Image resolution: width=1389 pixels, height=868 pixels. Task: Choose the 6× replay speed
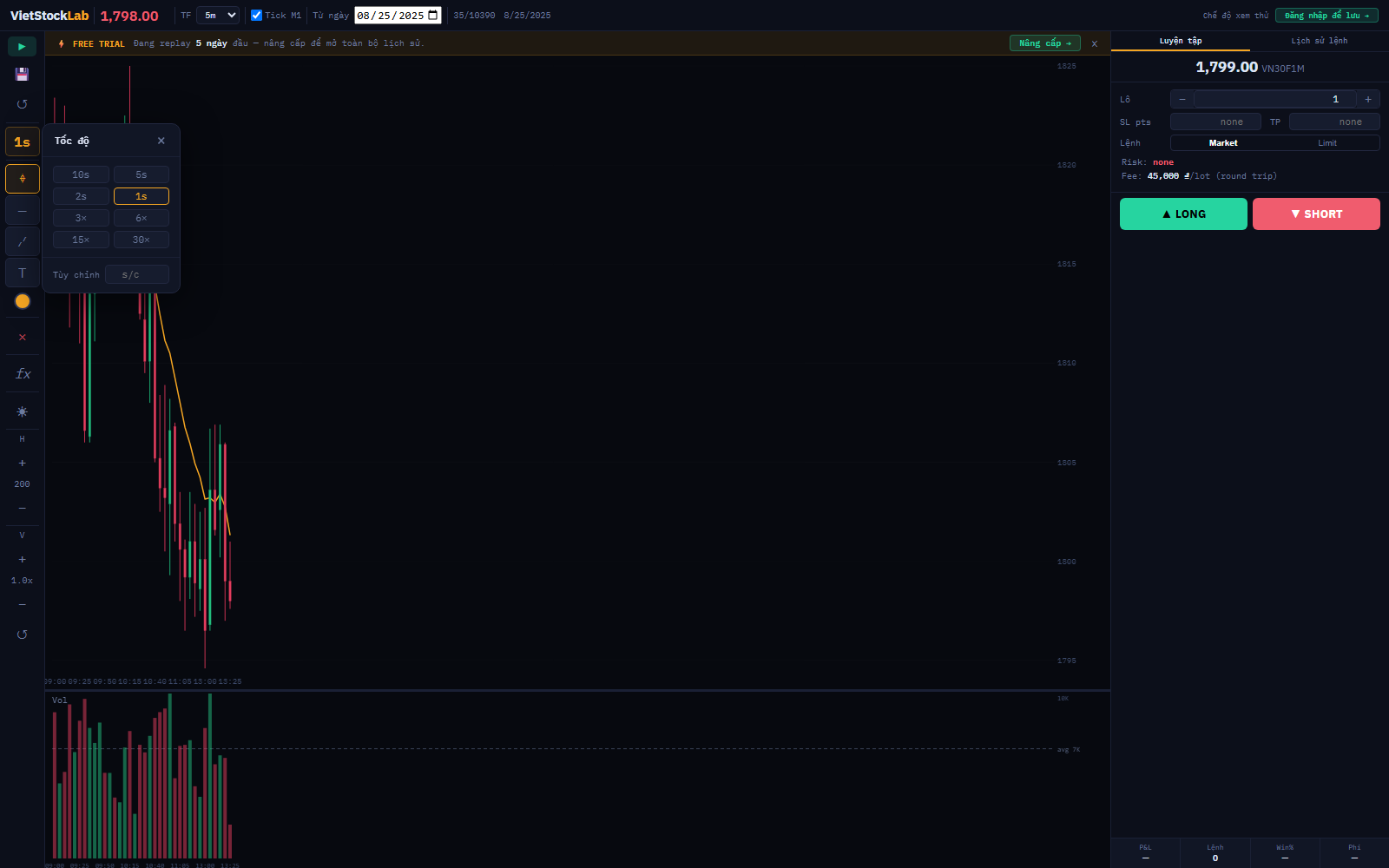click(x=142, y=218)
